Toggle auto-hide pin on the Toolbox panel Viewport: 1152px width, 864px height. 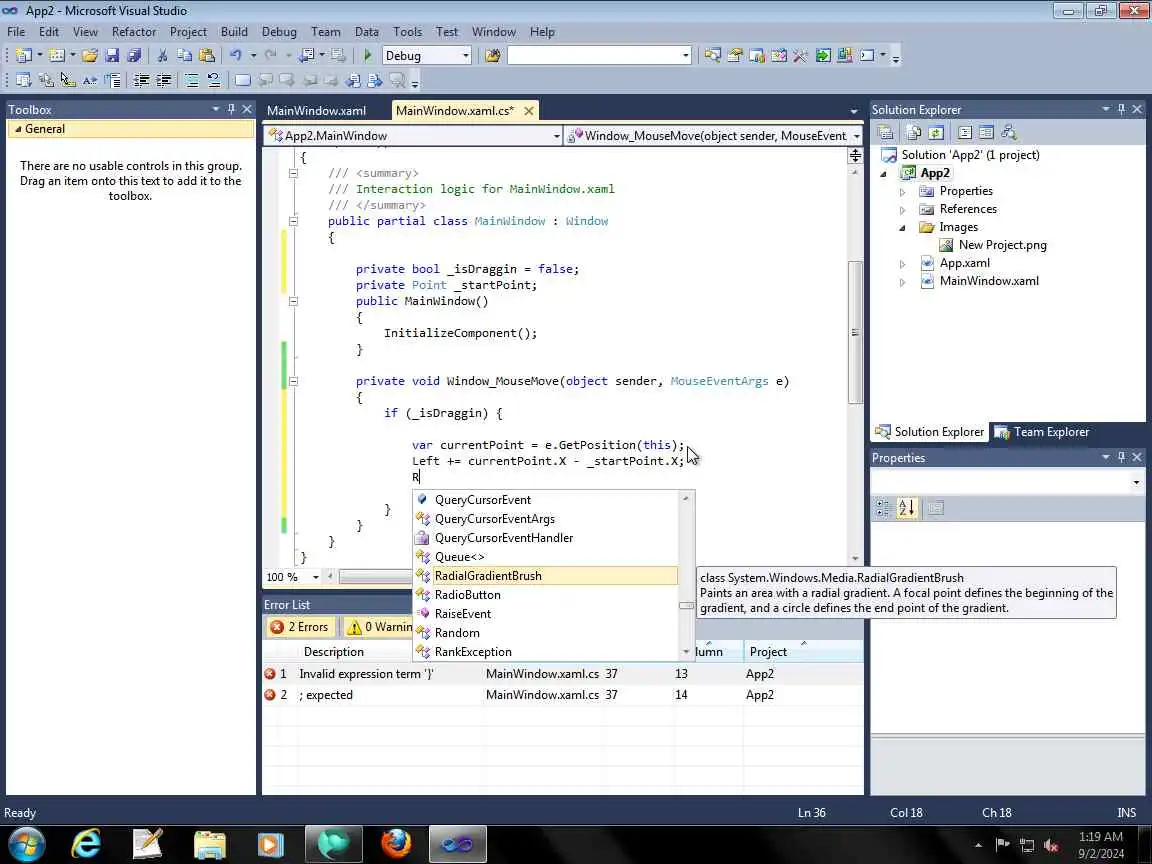pos(231,109)
